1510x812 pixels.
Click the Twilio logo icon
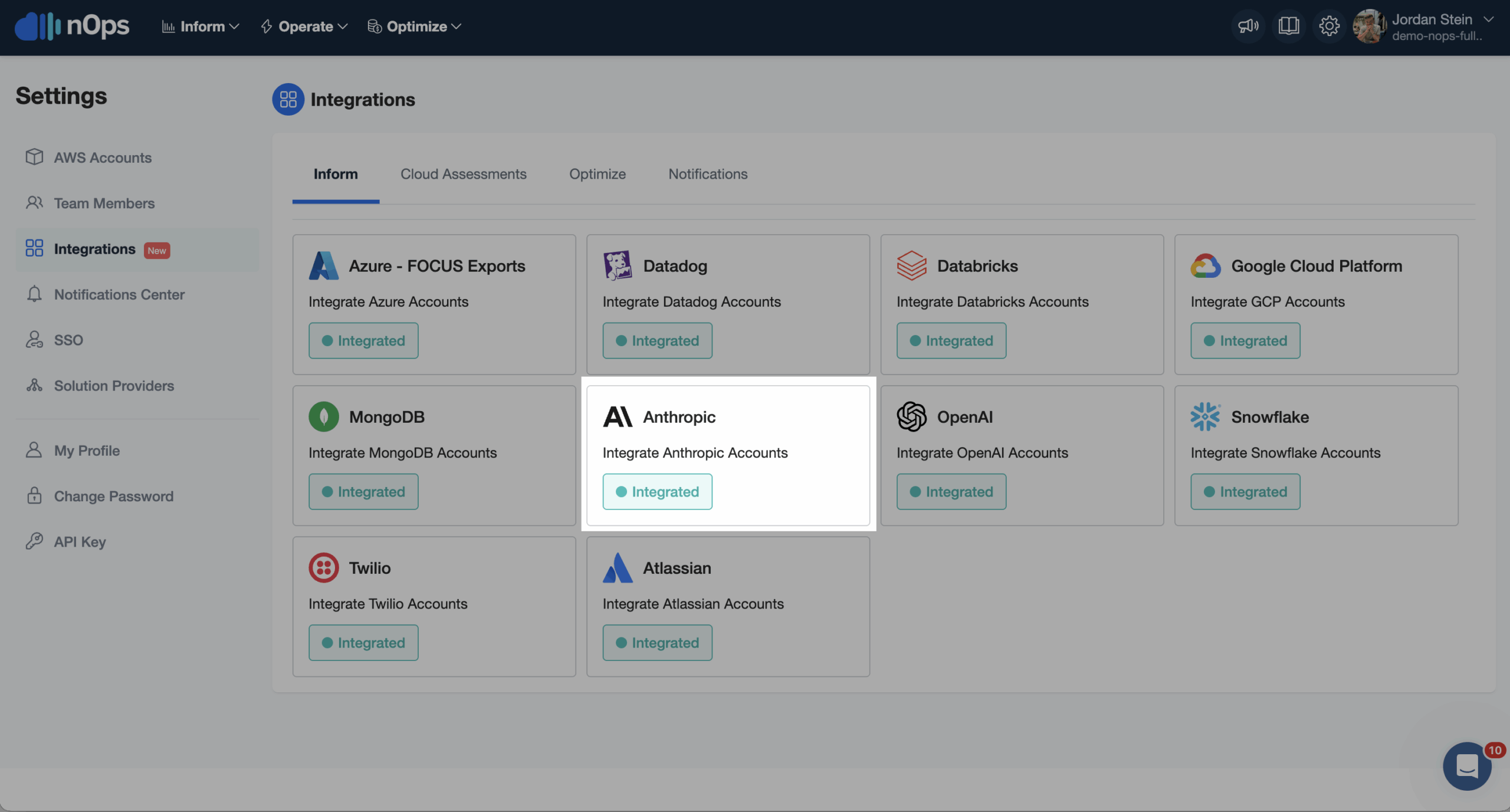[x=324, y=567]
